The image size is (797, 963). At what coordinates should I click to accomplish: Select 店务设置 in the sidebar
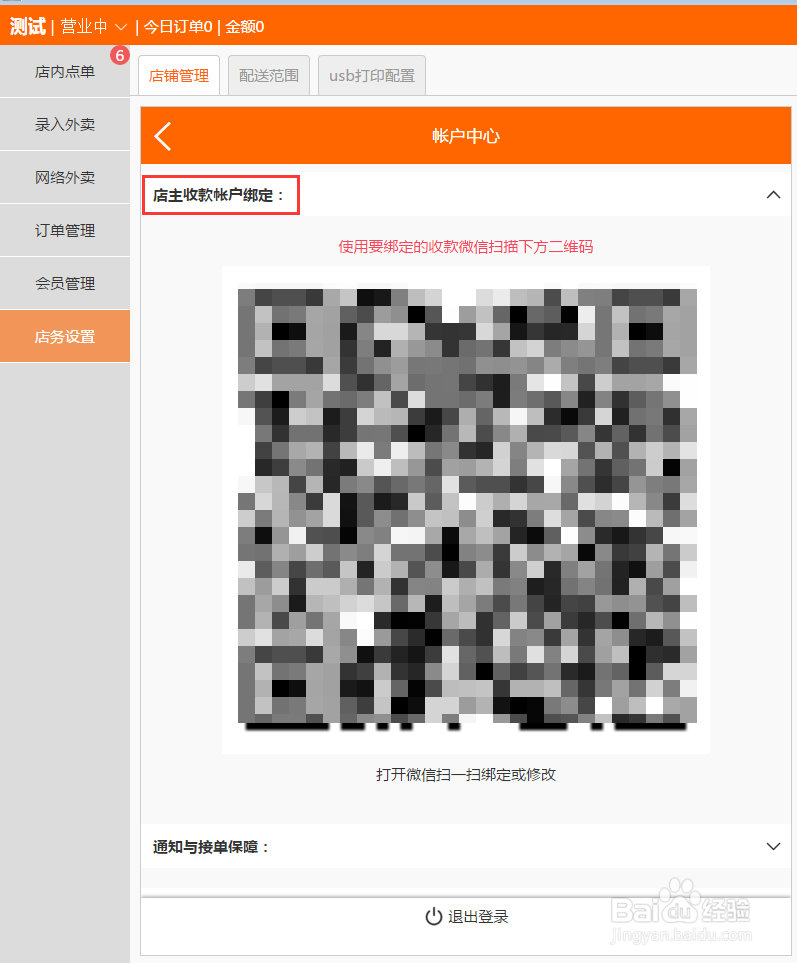tap(65, 336)
